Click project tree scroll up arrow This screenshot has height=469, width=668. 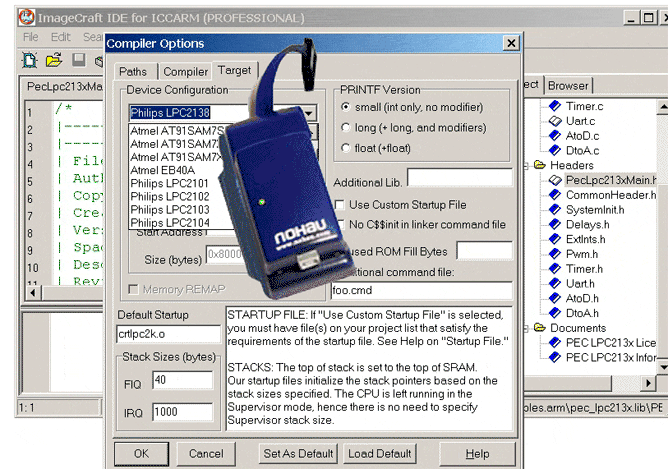[662, 106]
